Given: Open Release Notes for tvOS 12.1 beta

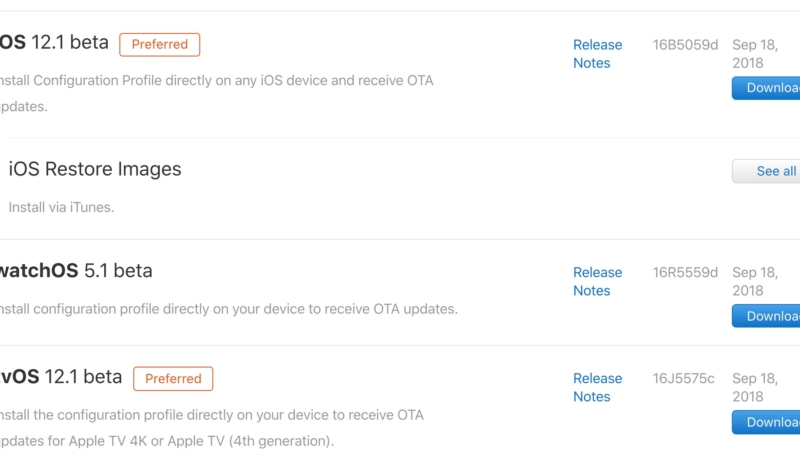Looking at the screenshot, I should pyautogui.click(x=597, y=387).
